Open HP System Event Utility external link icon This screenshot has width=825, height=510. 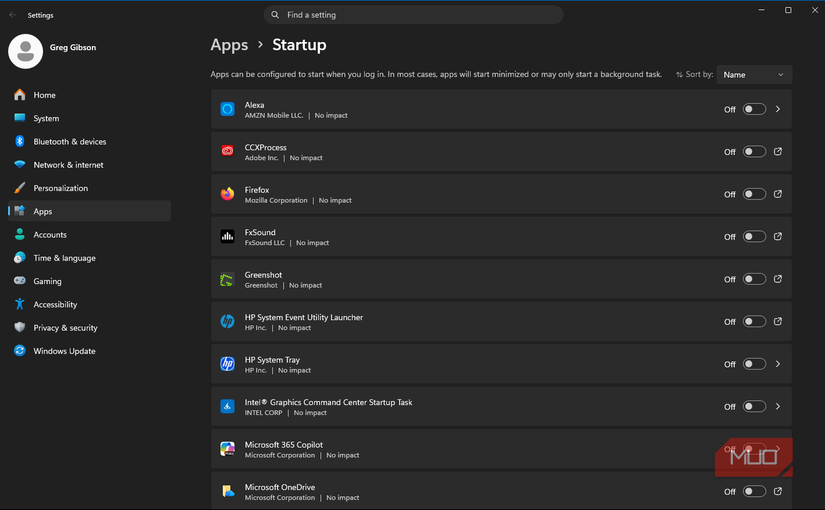778,322
